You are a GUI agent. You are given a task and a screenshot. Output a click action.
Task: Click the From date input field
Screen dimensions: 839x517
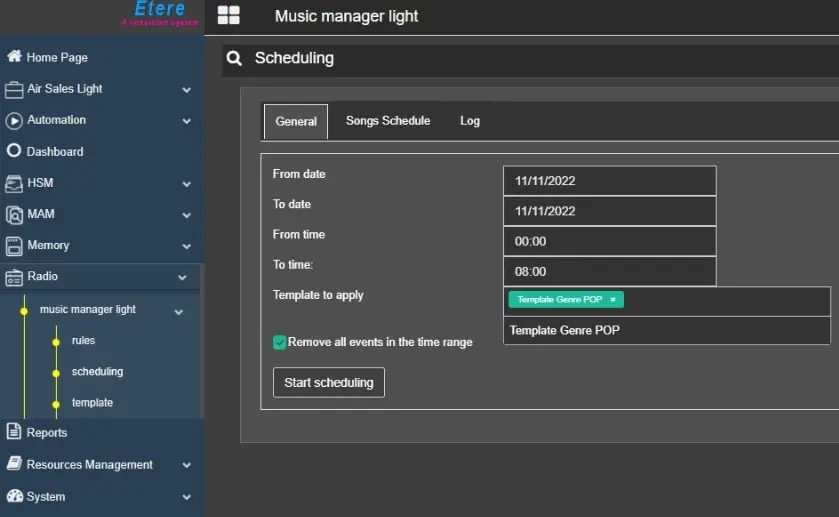click(x=609, y=181)
